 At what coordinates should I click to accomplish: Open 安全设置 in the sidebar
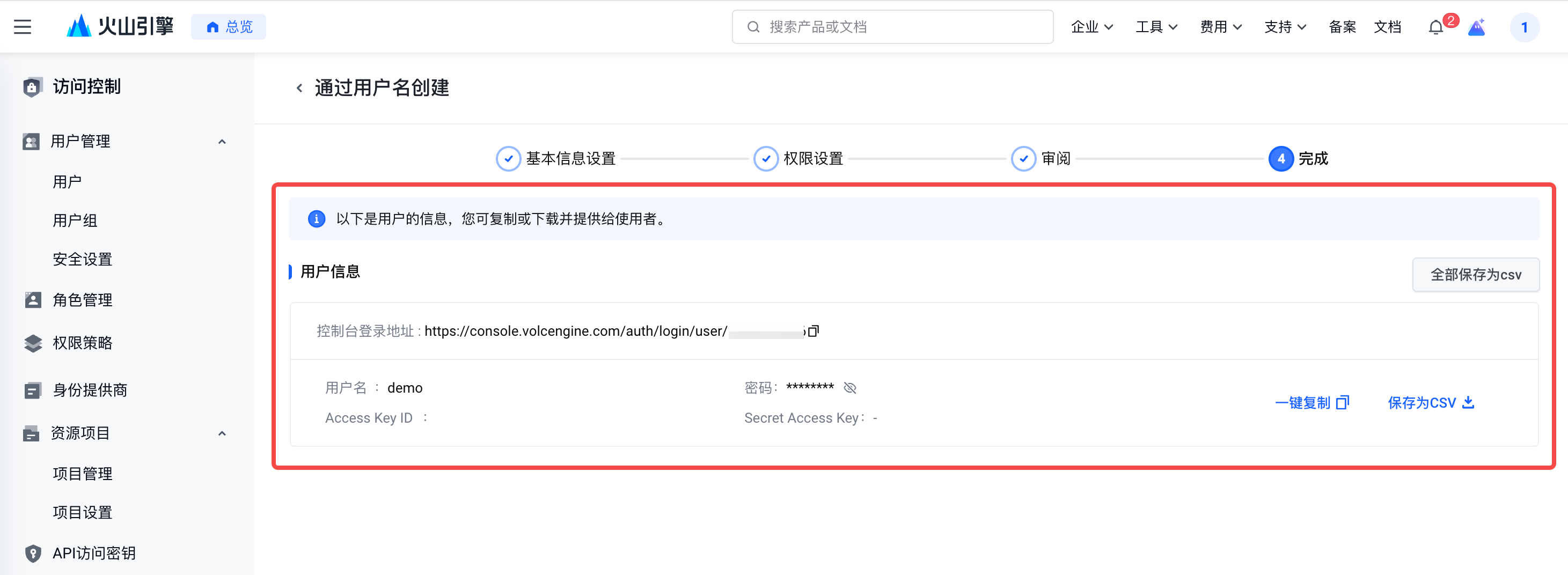83,259
